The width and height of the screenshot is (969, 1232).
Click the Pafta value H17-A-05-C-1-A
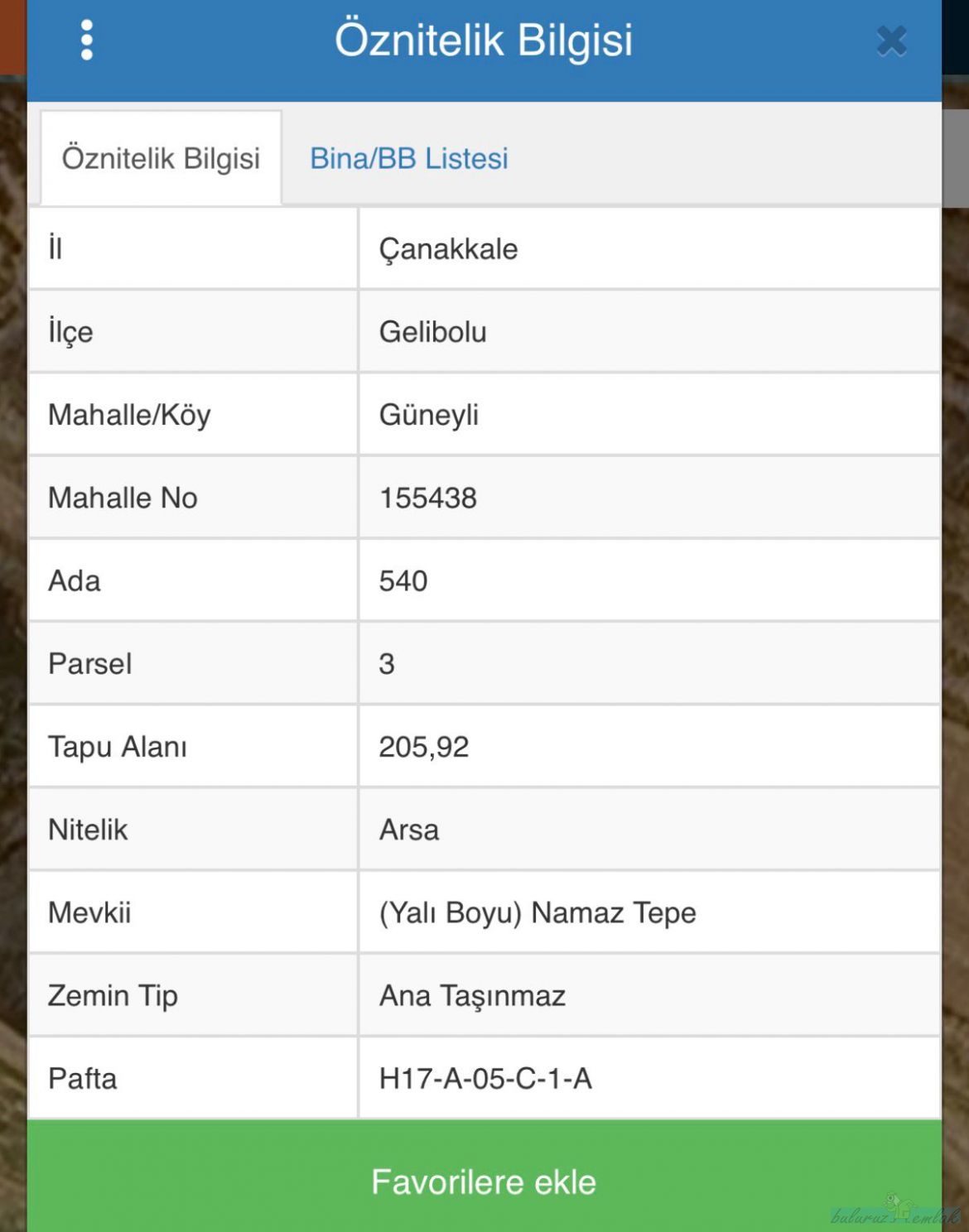pyautogui.click(x=485, y=1078)
